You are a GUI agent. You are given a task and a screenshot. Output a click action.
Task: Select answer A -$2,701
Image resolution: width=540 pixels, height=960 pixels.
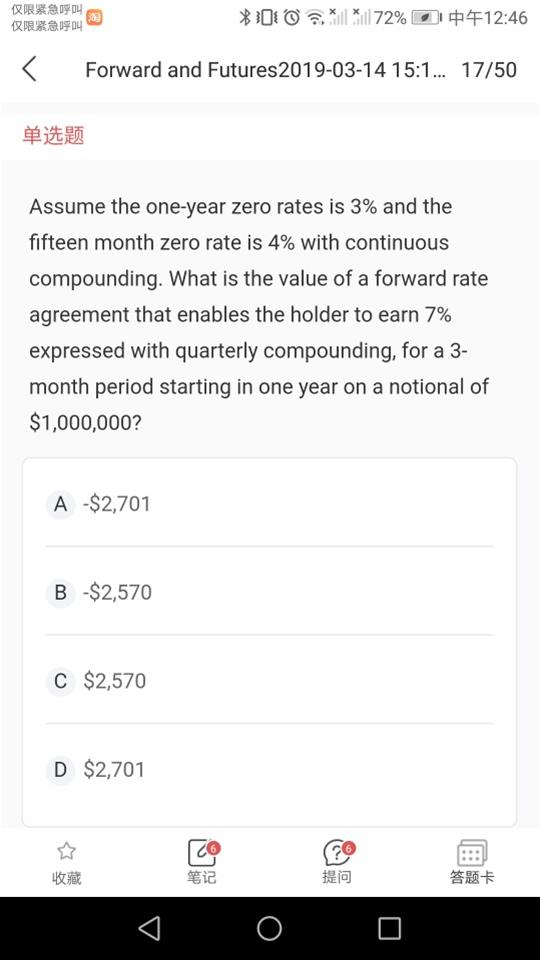[269, 504]
